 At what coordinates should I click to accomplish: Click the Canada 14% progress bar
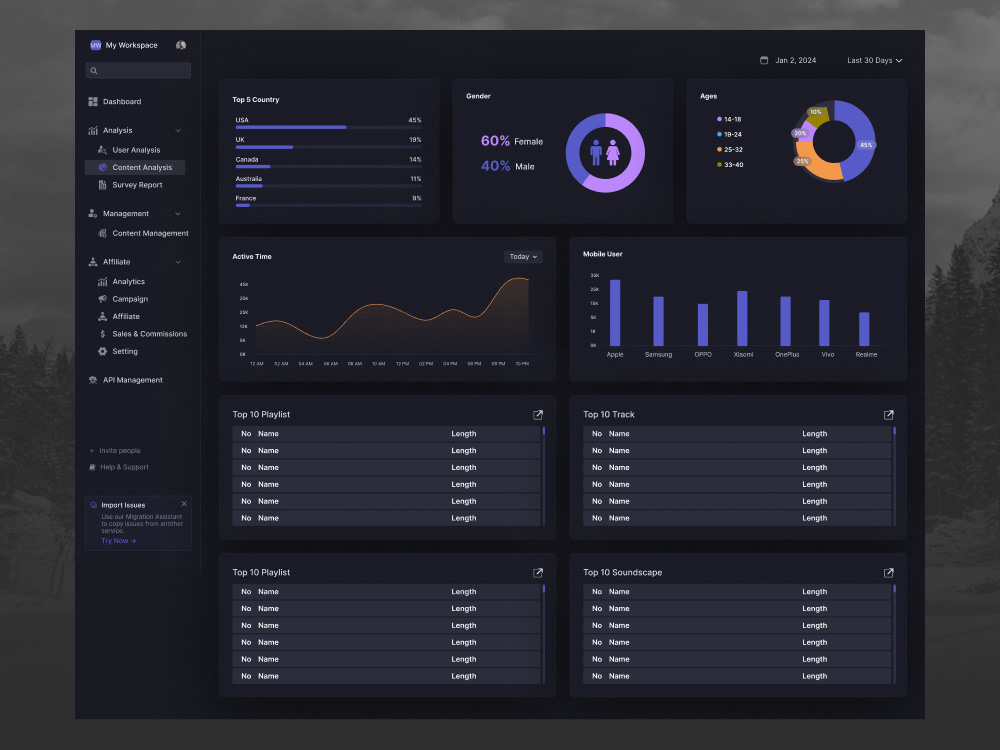click(x=328, y=166)
